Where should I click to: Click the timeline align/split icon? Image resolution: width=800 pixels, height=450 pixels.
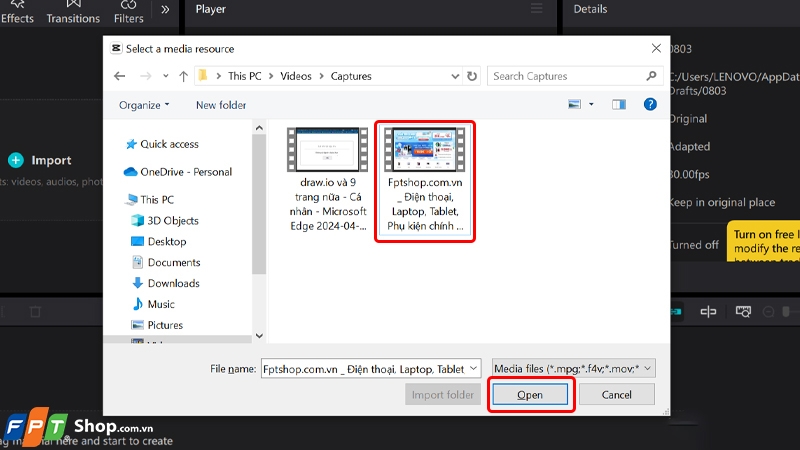coord(708,311)
